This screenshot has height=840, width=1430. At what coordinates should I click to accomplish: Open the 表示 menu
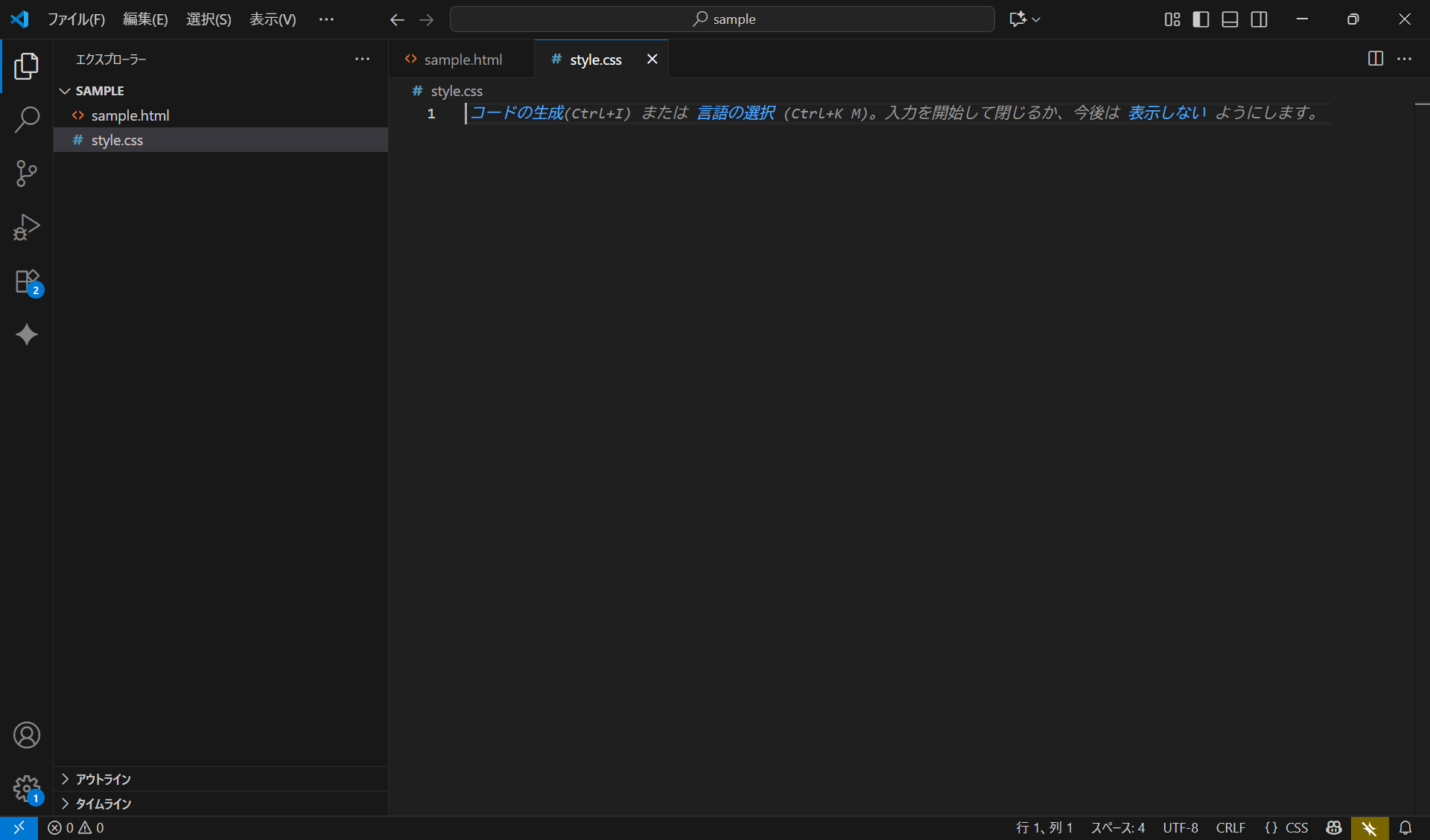click(272, 19)
